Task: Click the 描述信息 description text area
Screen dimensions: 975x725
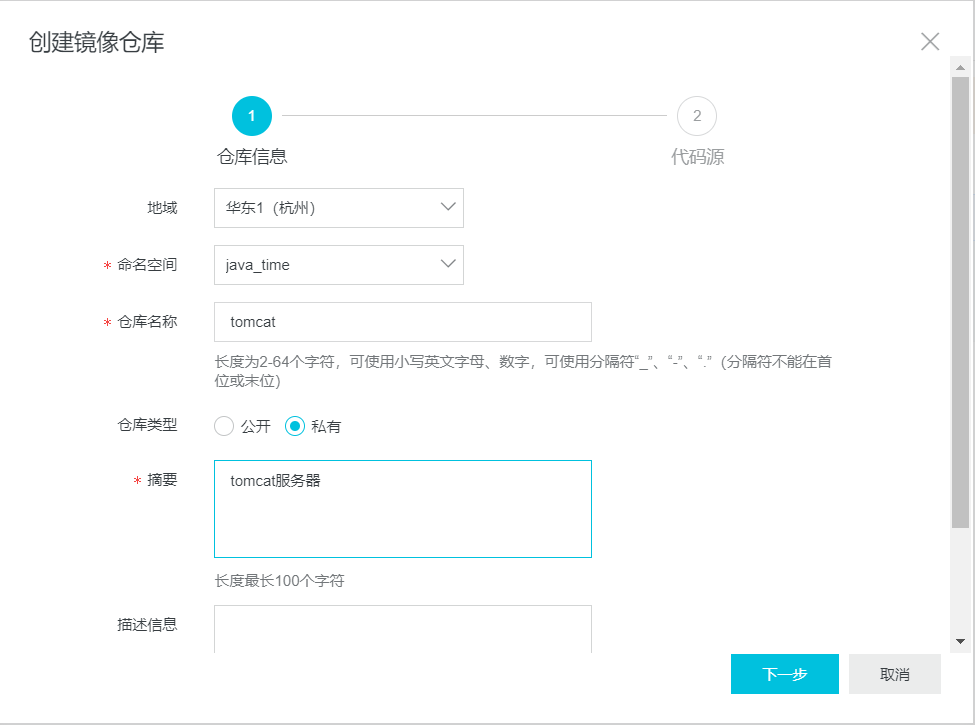Action: 403,629
